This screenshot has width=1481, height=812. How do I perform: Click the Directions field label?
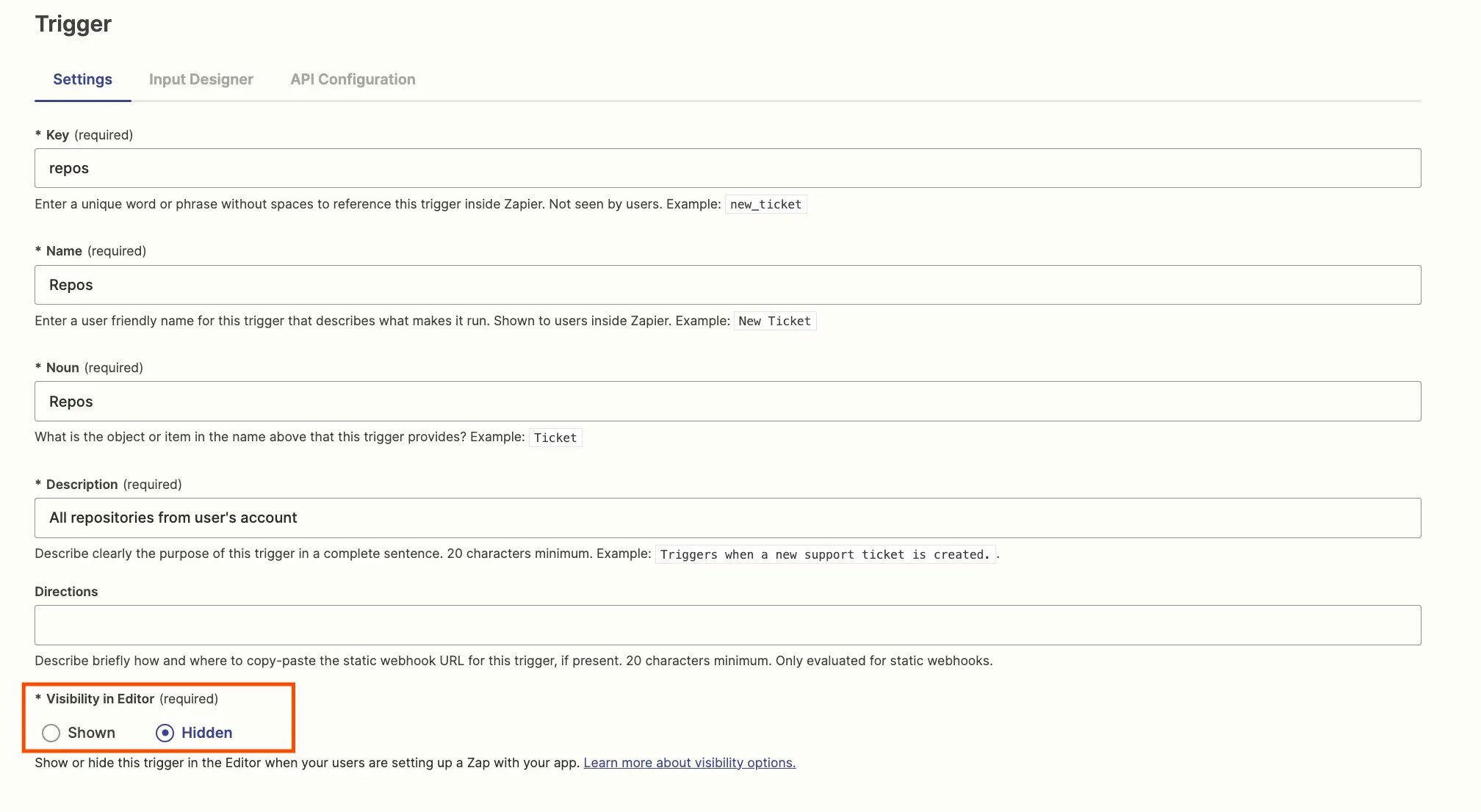[66, 592]
